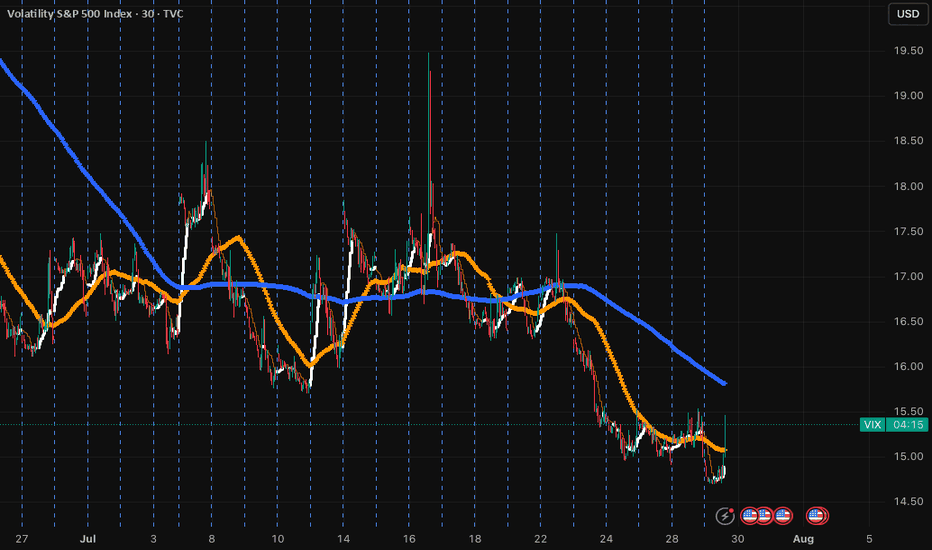This screenshot has height=550, width=932.
Task: Click the 16 date label on time axis
Action: (409, 539)
